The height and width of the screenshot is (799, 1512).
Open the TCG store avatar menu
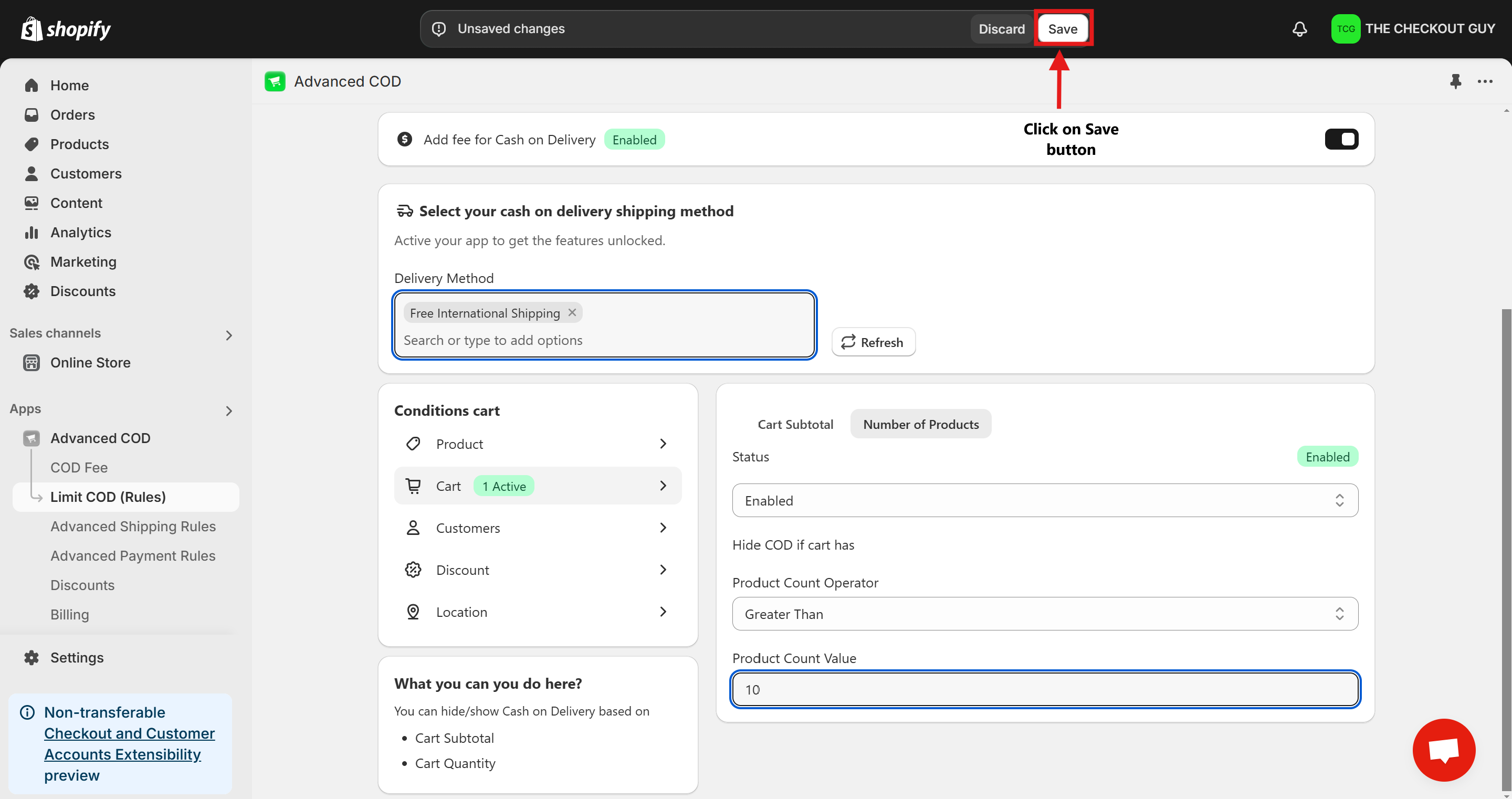tap(1345, 29)
